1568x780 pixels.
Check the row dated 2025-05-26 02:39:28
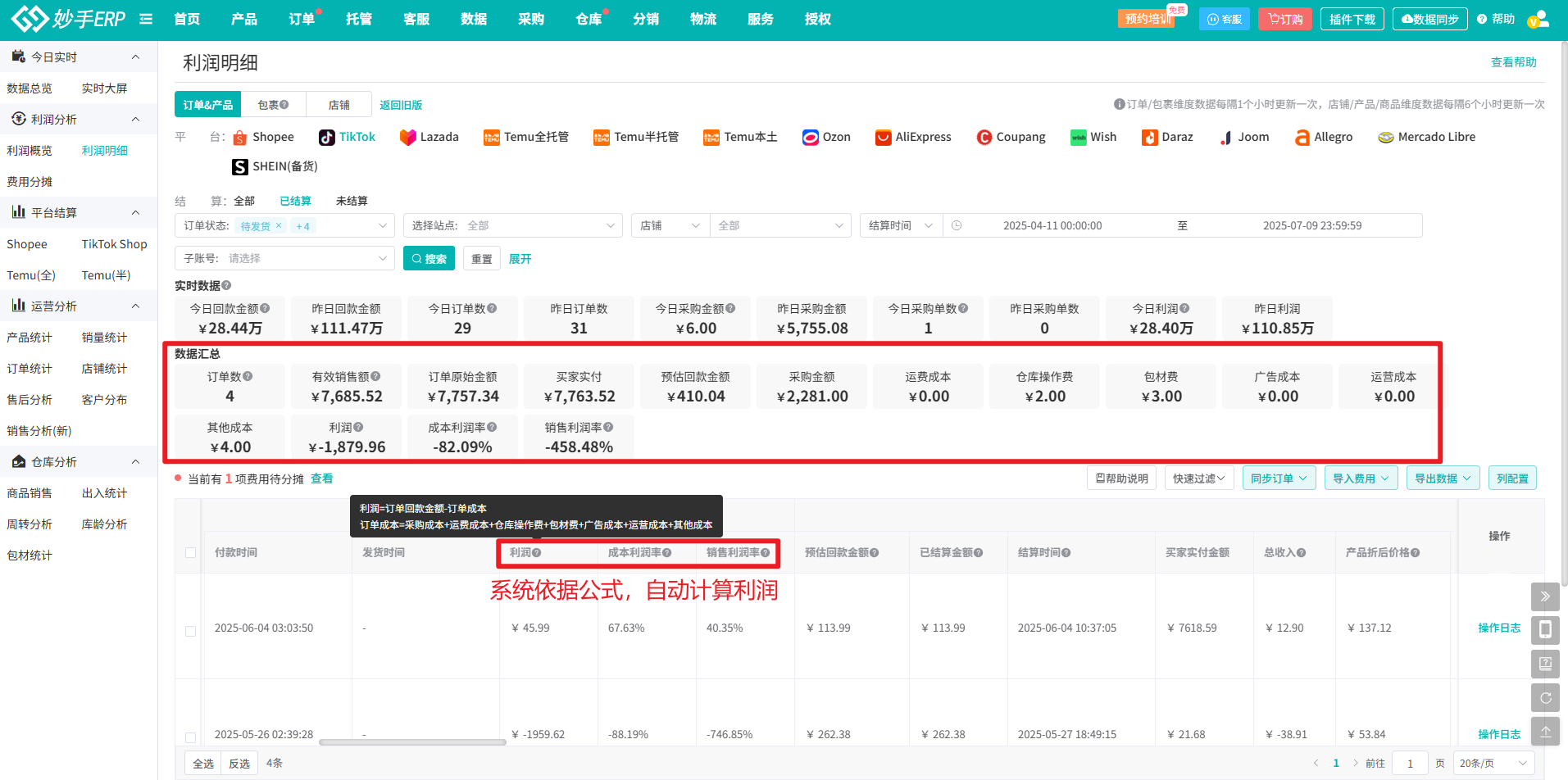[190, 737]
